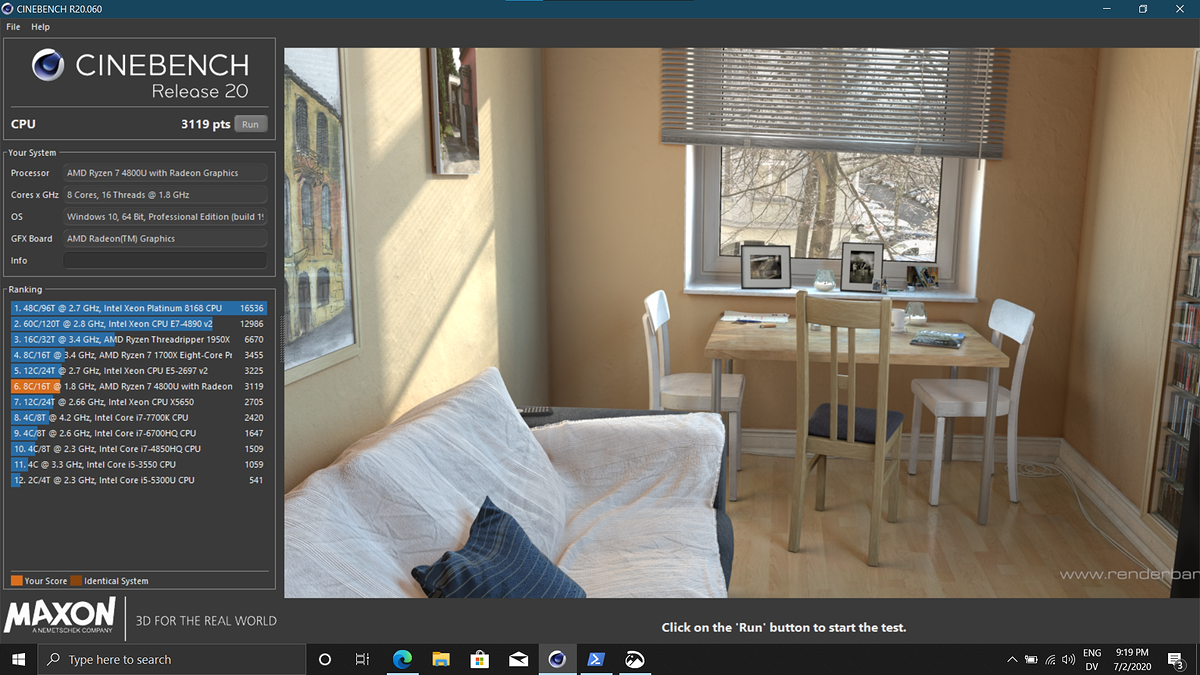Click the volume icon in the system tray
1200x675 pixels.
coord(1068,660)
